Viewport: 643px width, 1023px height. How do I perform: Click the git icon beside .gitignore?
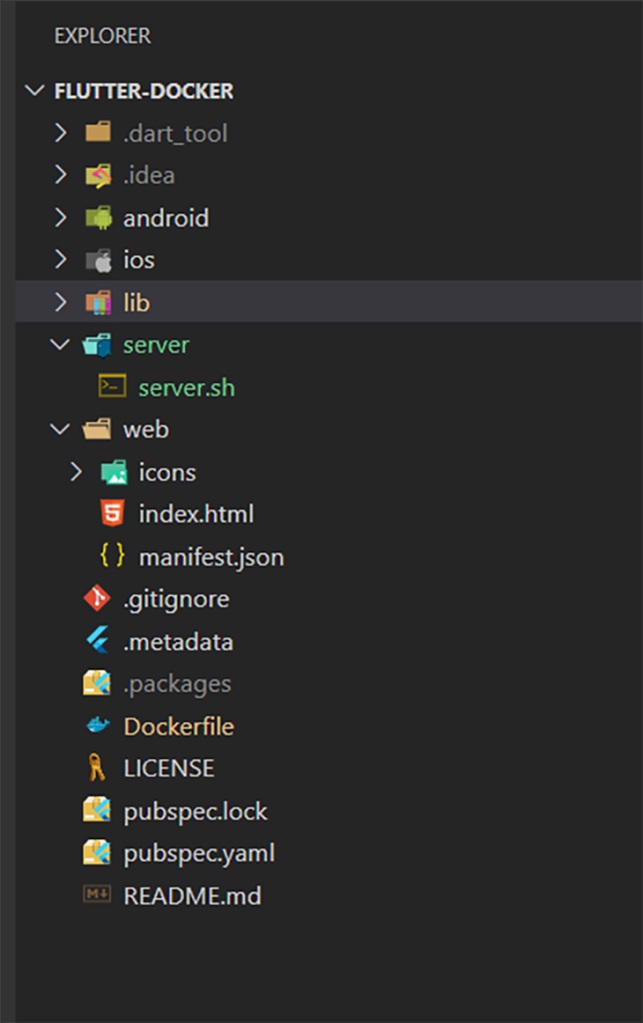coord(96,598)
